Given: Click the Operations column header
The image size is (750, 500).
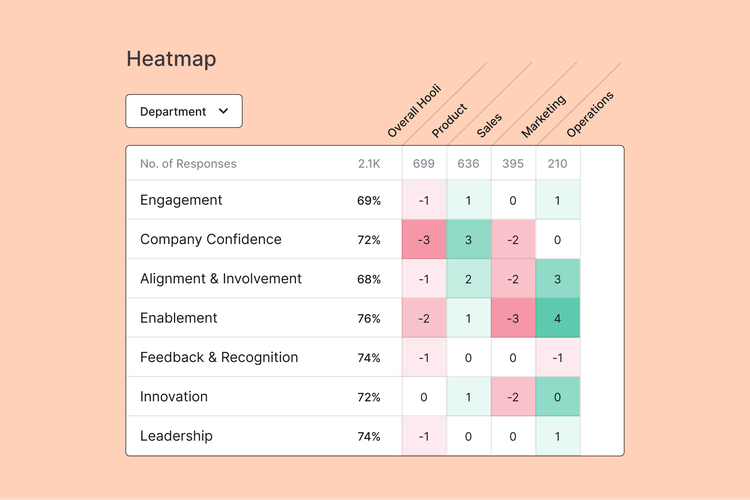Looking at the screenshot, I should click(x=590, y=114).
